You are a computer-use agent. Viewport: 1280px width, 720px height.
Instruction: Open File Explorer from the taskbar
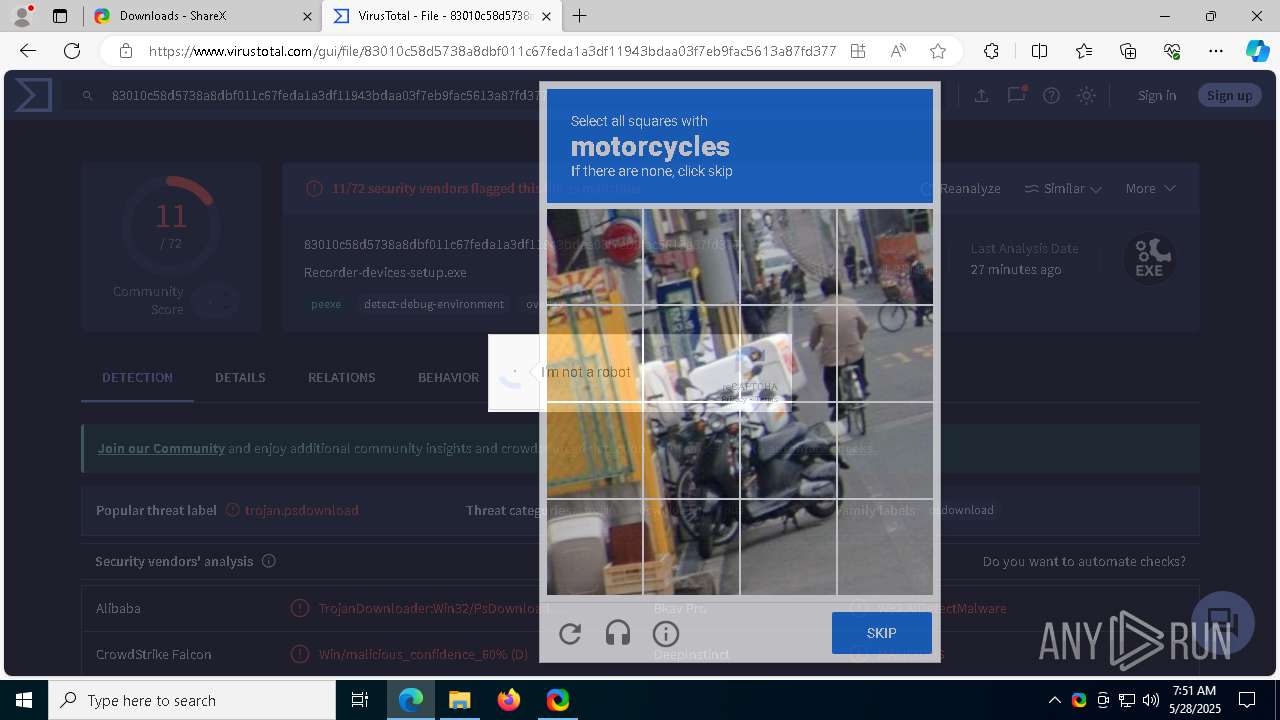coord(459,700)
